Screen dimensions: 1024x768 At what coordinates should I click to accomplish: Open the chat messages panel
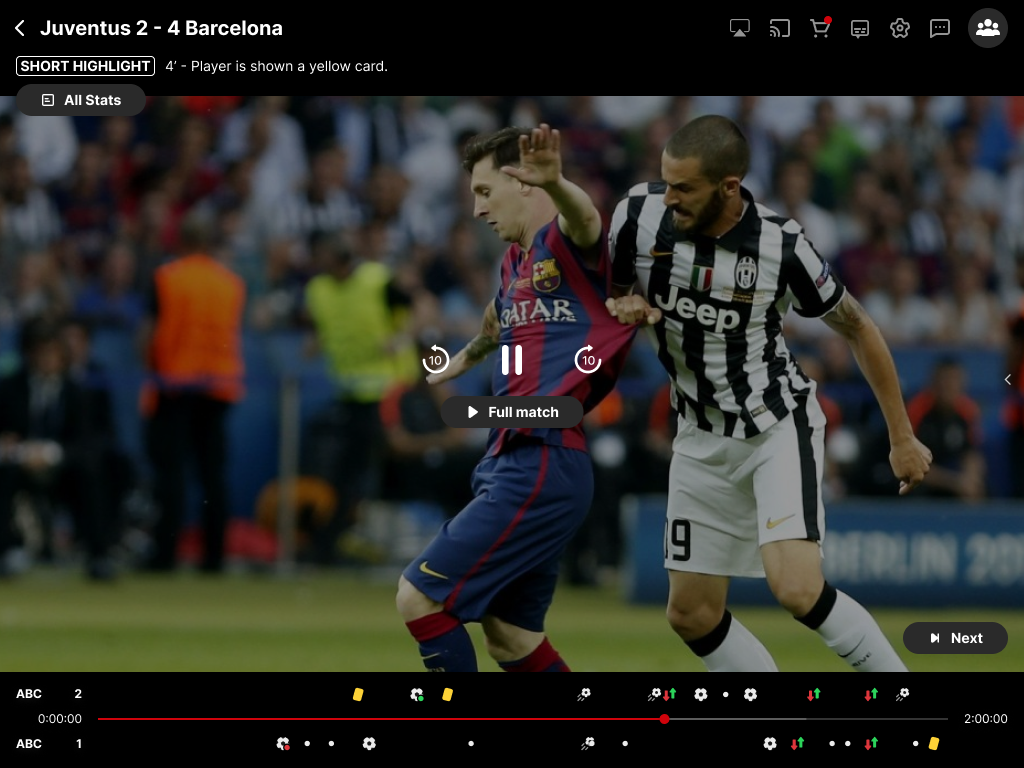pyautogui.click(x=940, y=28)
